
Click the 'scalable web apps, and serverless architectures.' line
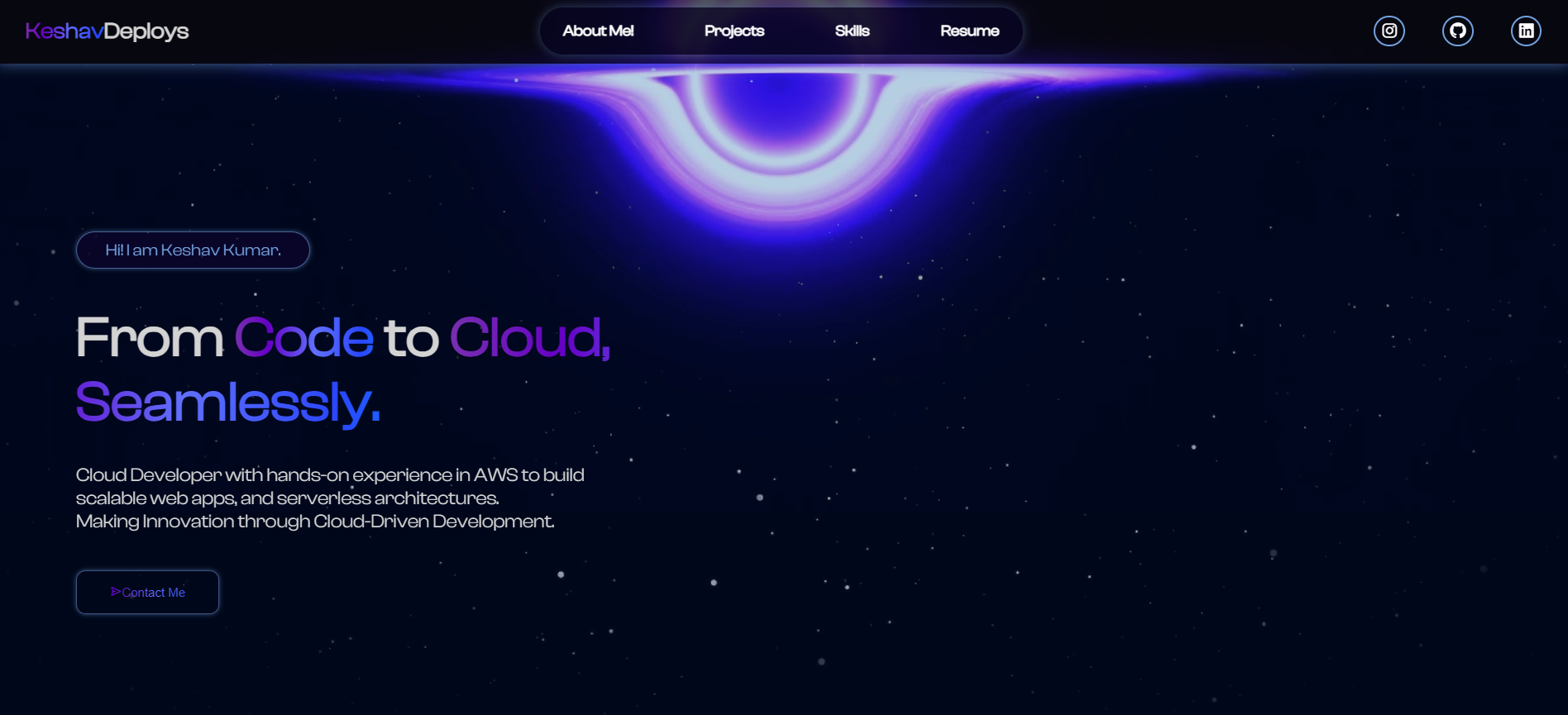click(x=288, y=498)
